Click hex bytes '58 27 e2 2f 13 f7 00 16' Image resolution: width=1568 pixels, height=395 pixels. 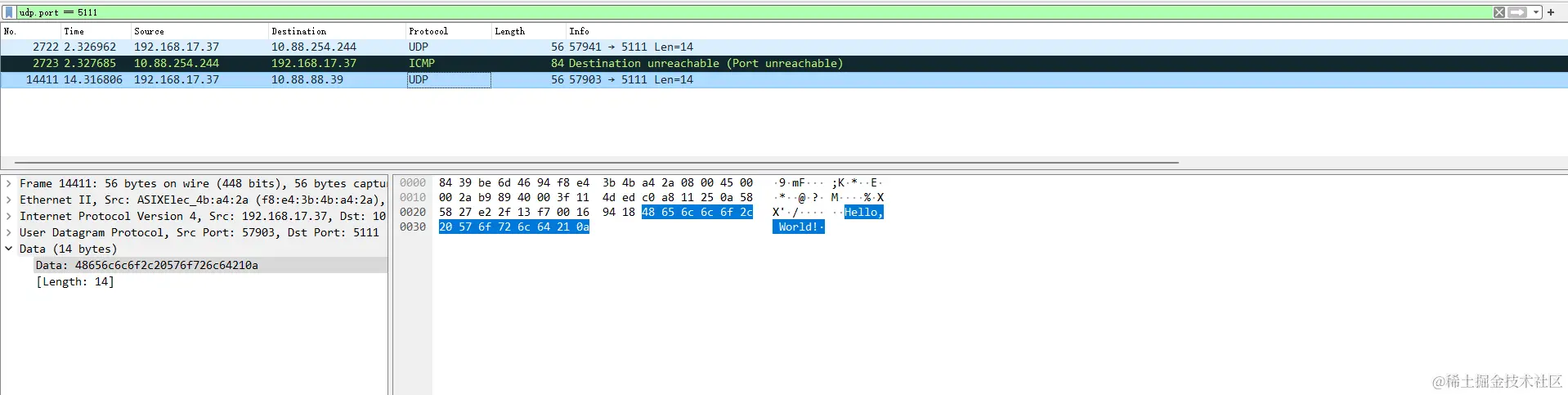tap(514, 213)
